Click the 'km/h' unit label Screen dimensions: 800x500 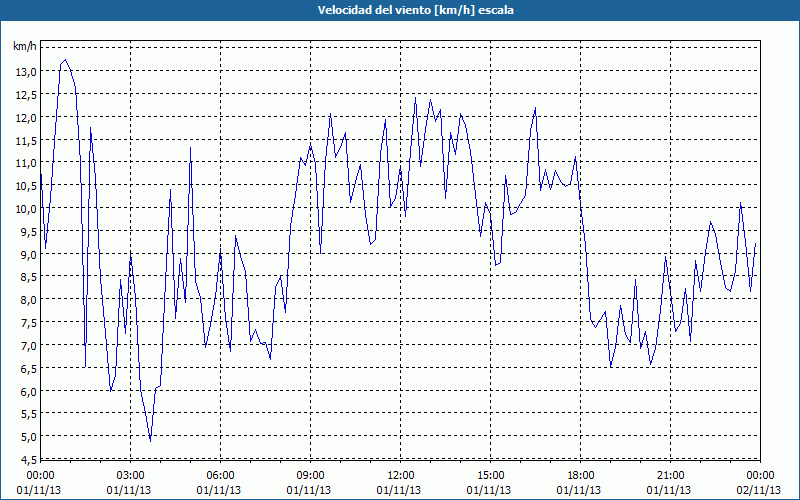click(25, 47)
